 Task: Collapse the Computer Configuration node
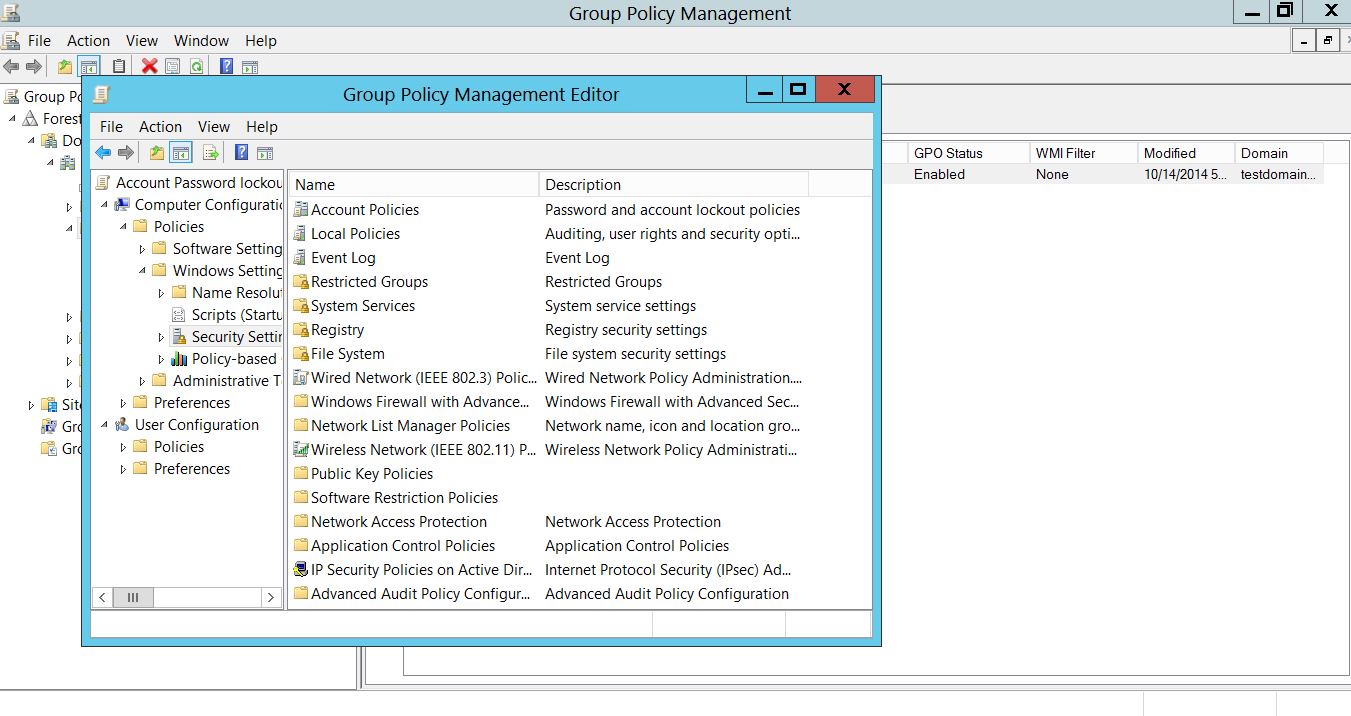point(104,205)
